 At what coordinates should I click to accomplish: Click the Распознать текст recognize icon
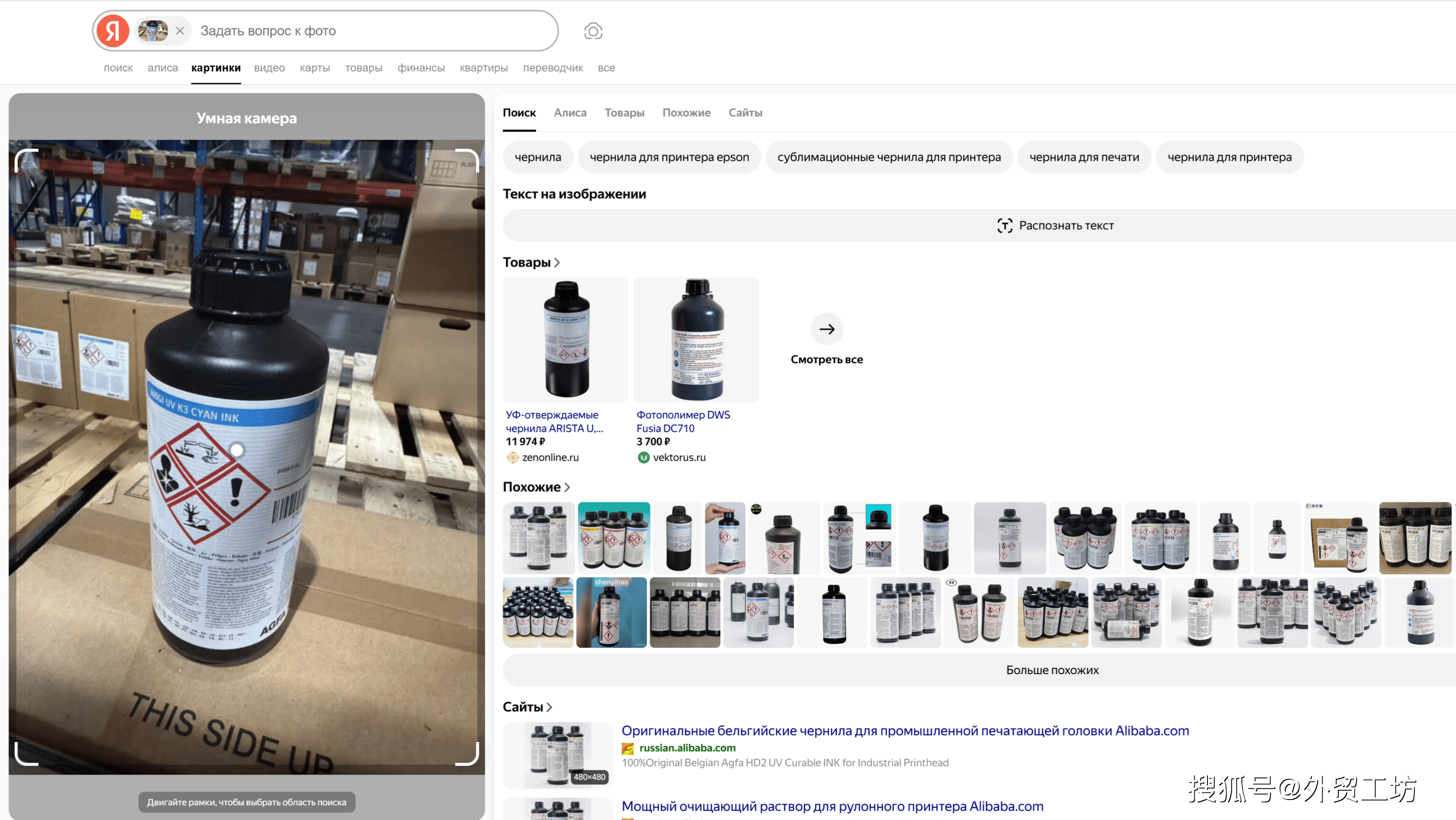[1004, 226]
